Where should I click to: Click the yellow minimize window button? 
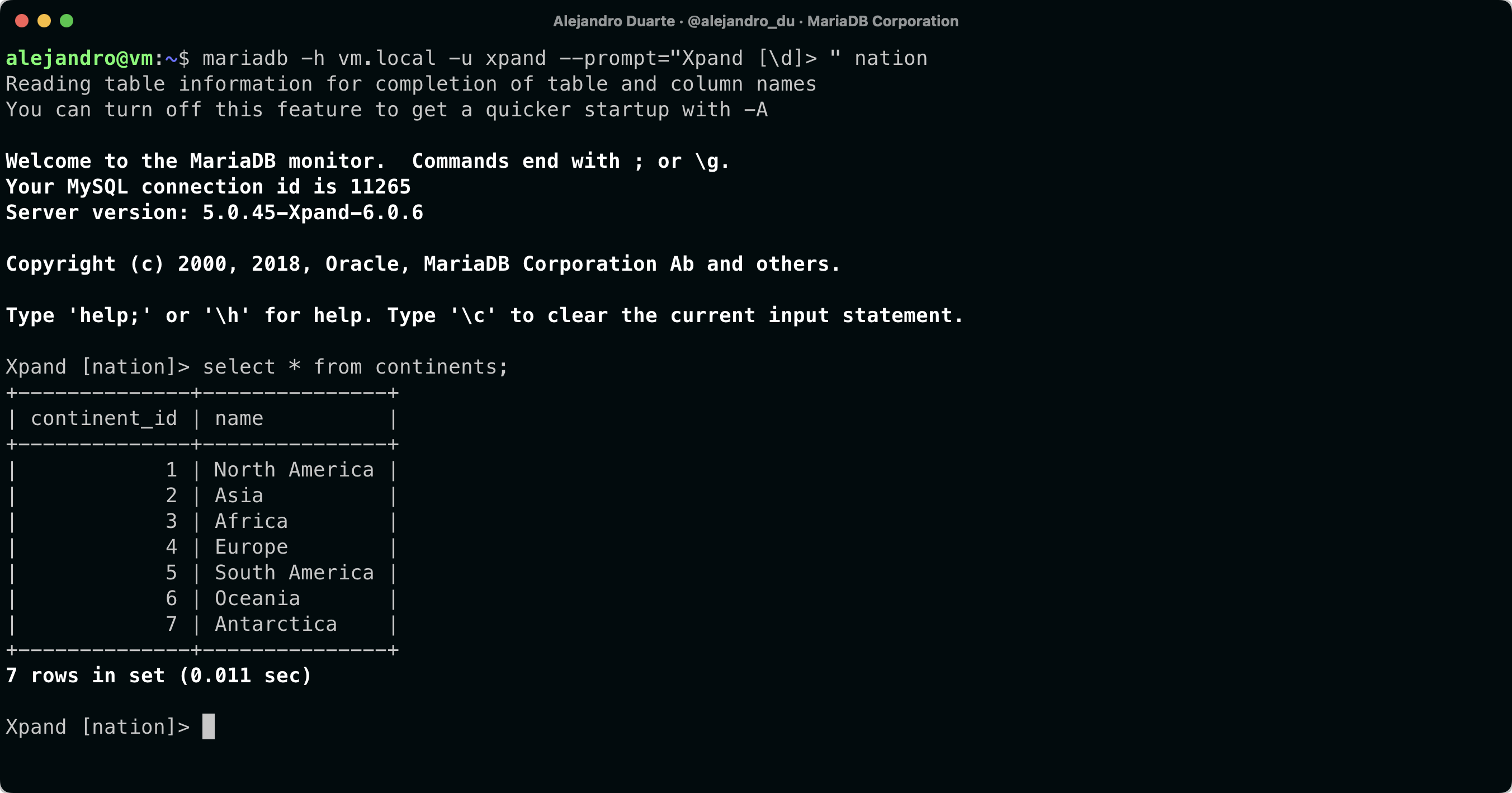[x=44, y=21]
